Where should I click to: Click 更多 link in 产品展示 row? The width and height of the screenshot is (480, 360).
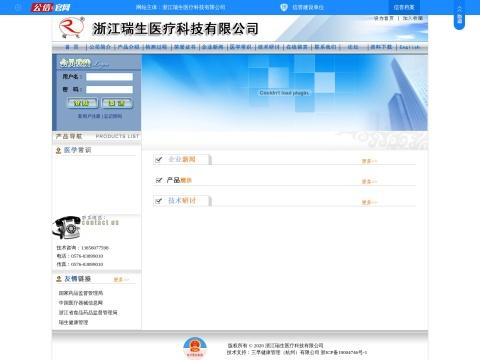[x=369, y=182]
